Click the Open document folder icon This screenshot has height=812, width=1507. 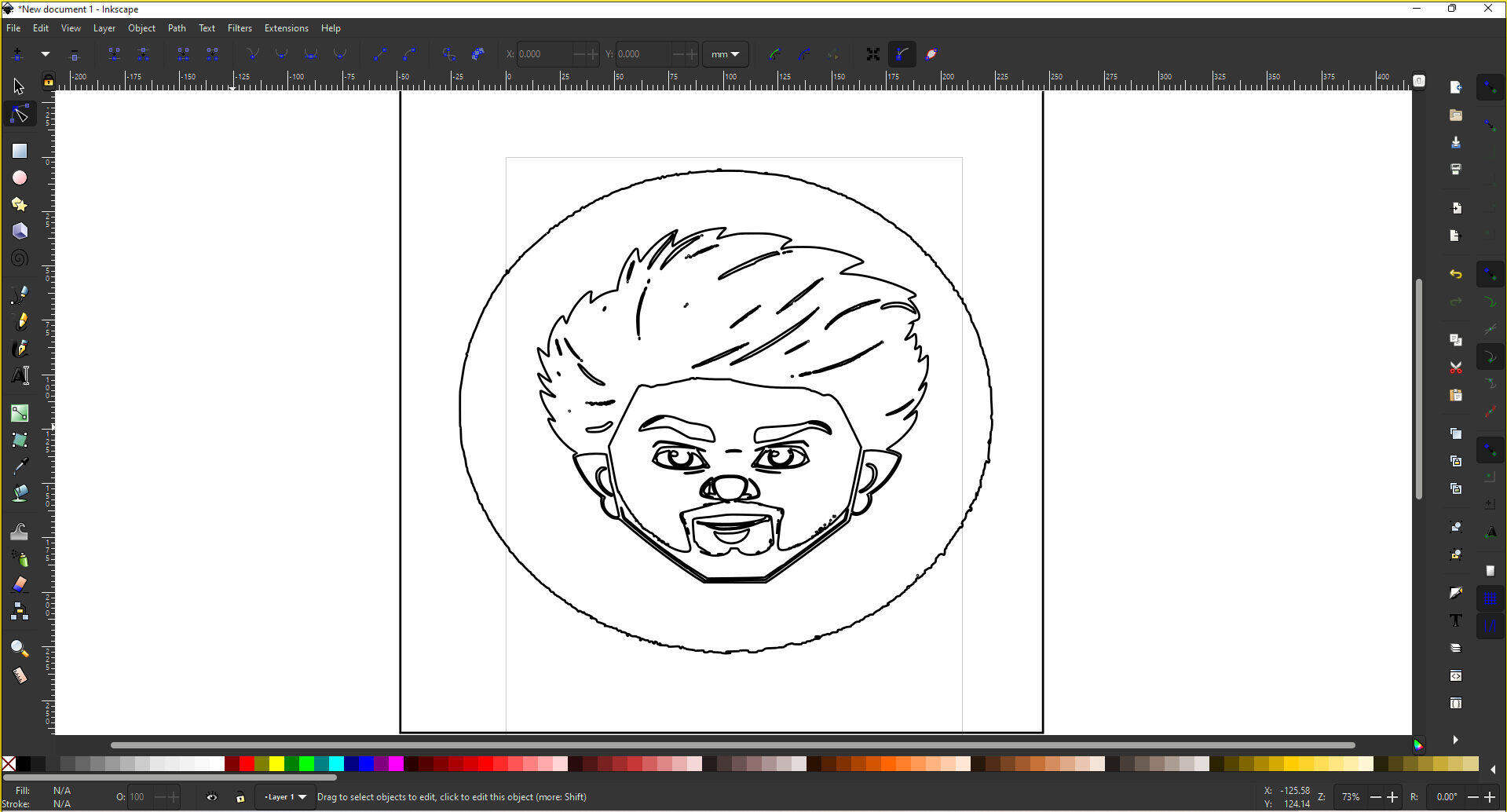1455,115
